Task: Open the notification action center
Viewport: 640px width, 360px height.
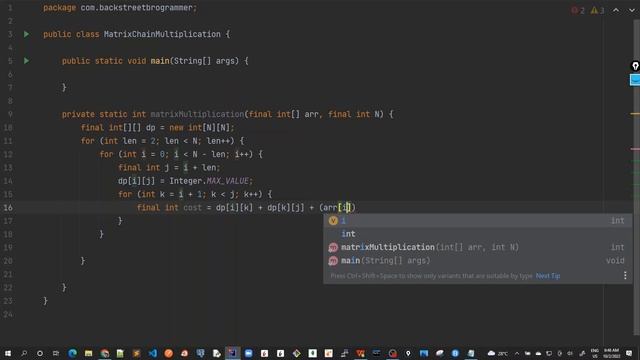Action: tap(629, 353)
